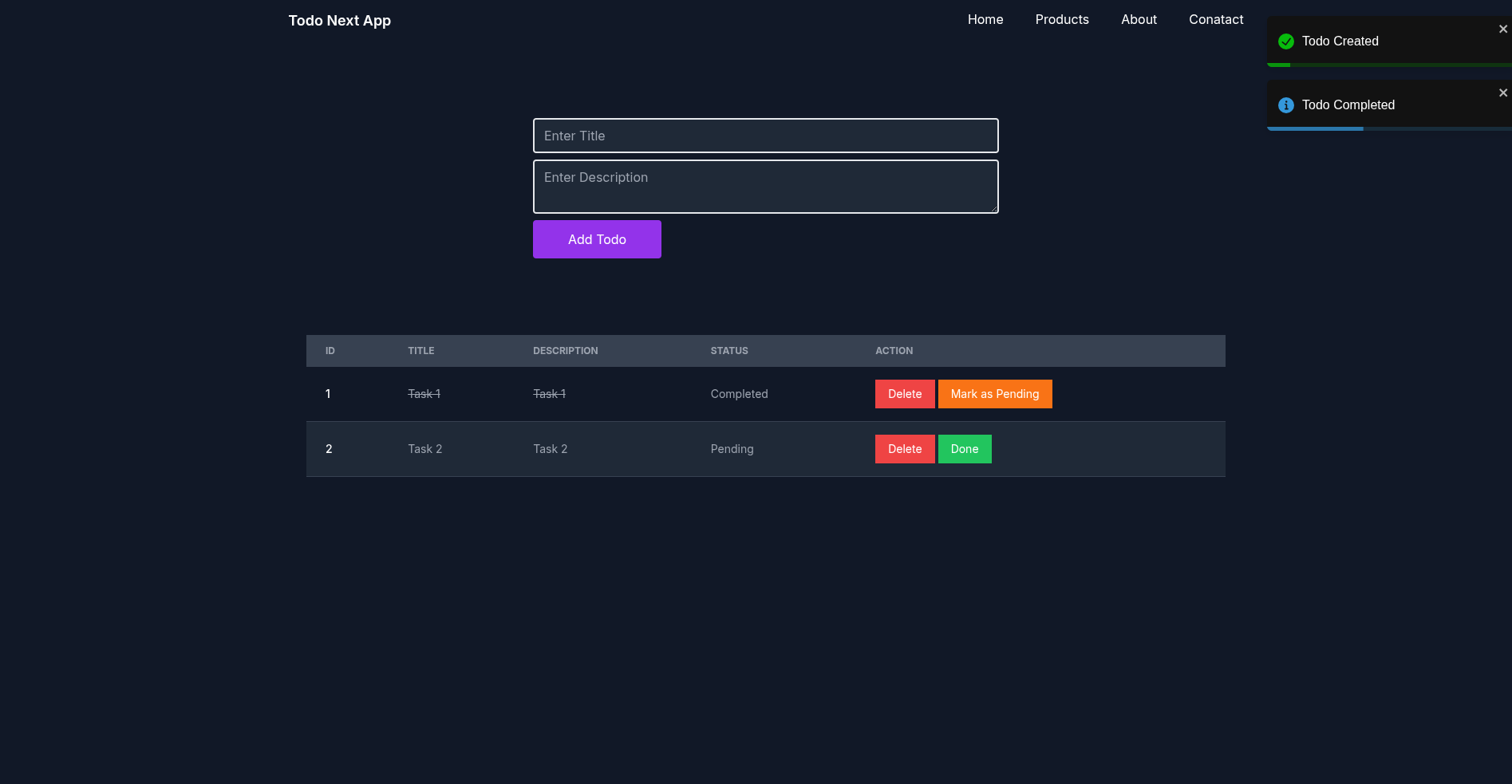Open the Home page
1512x784 pixels.
985,20
